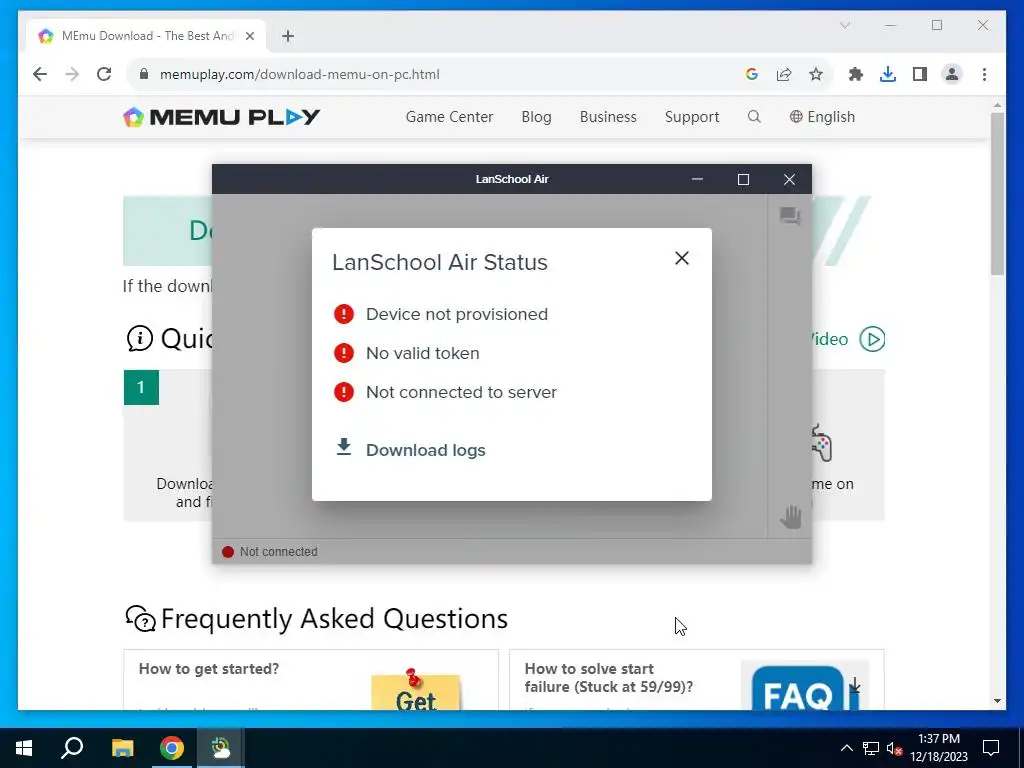
Task: Open the English language selector
Action: click(822, 117)
